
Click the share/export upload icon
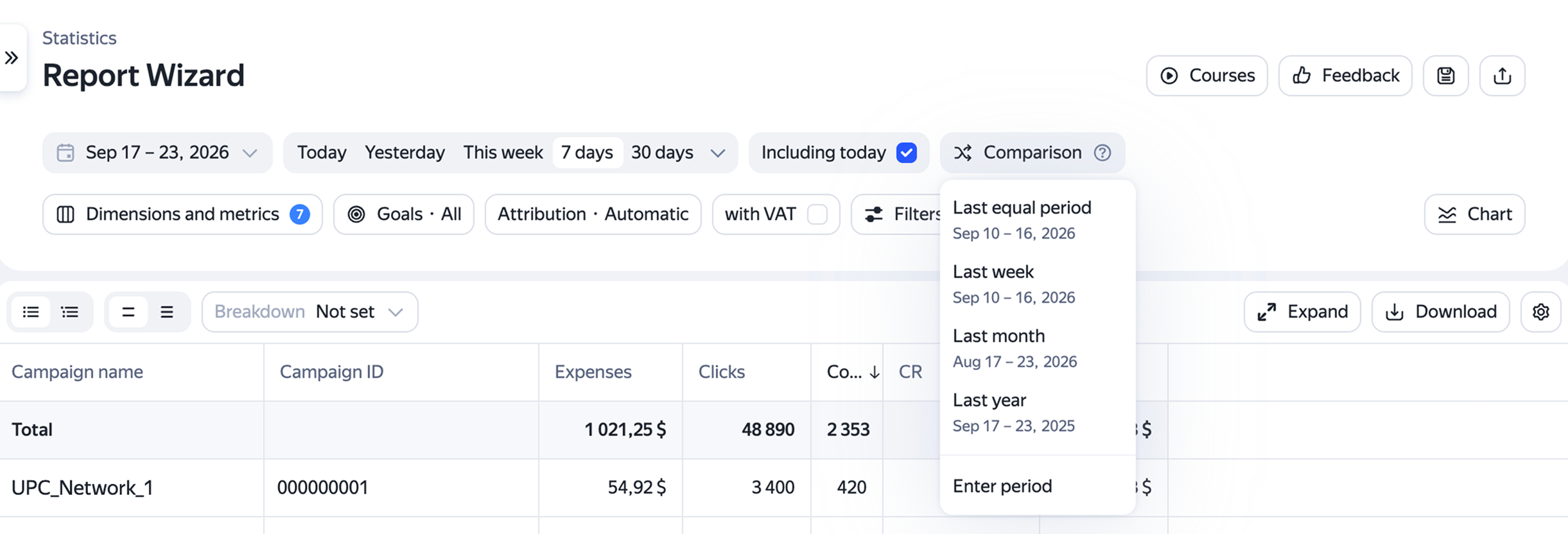pyautogui.click(x=1502, y=76)
